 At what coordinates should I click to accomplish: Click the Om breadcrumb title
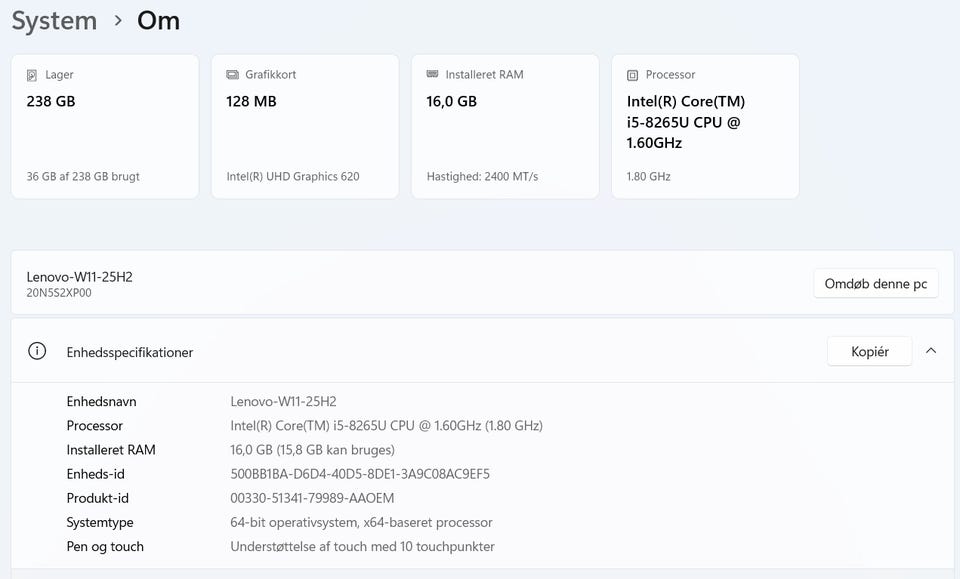tap(158, 21)
